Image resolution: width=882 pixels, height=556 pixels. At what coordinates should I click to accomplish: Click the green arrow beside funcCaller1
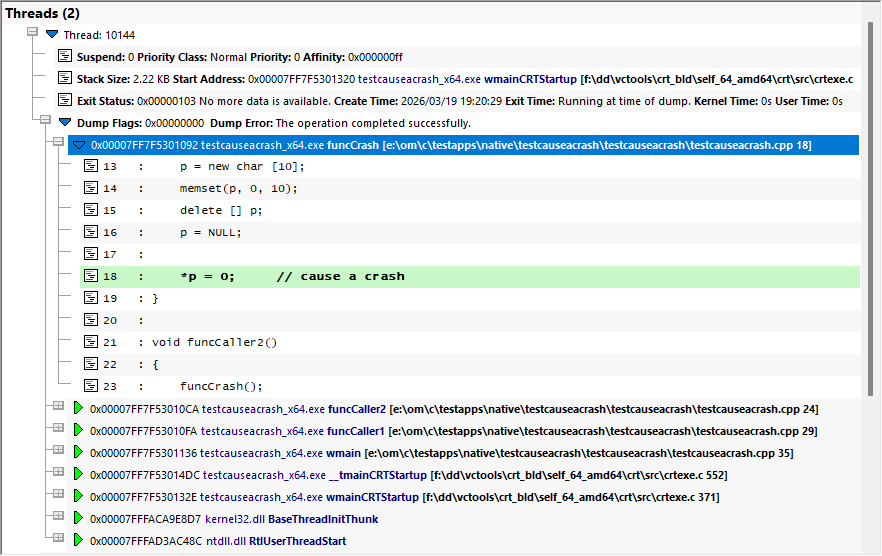(78, 430)
